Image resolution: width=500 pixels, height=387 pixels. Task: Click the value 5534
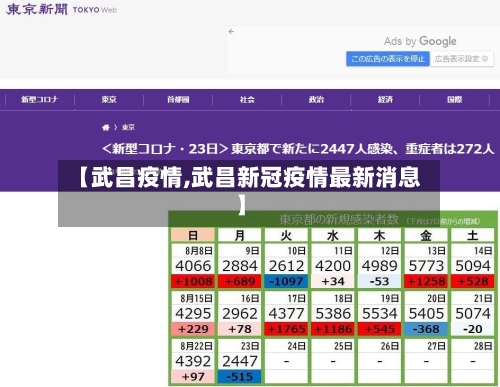coord(380,314)
